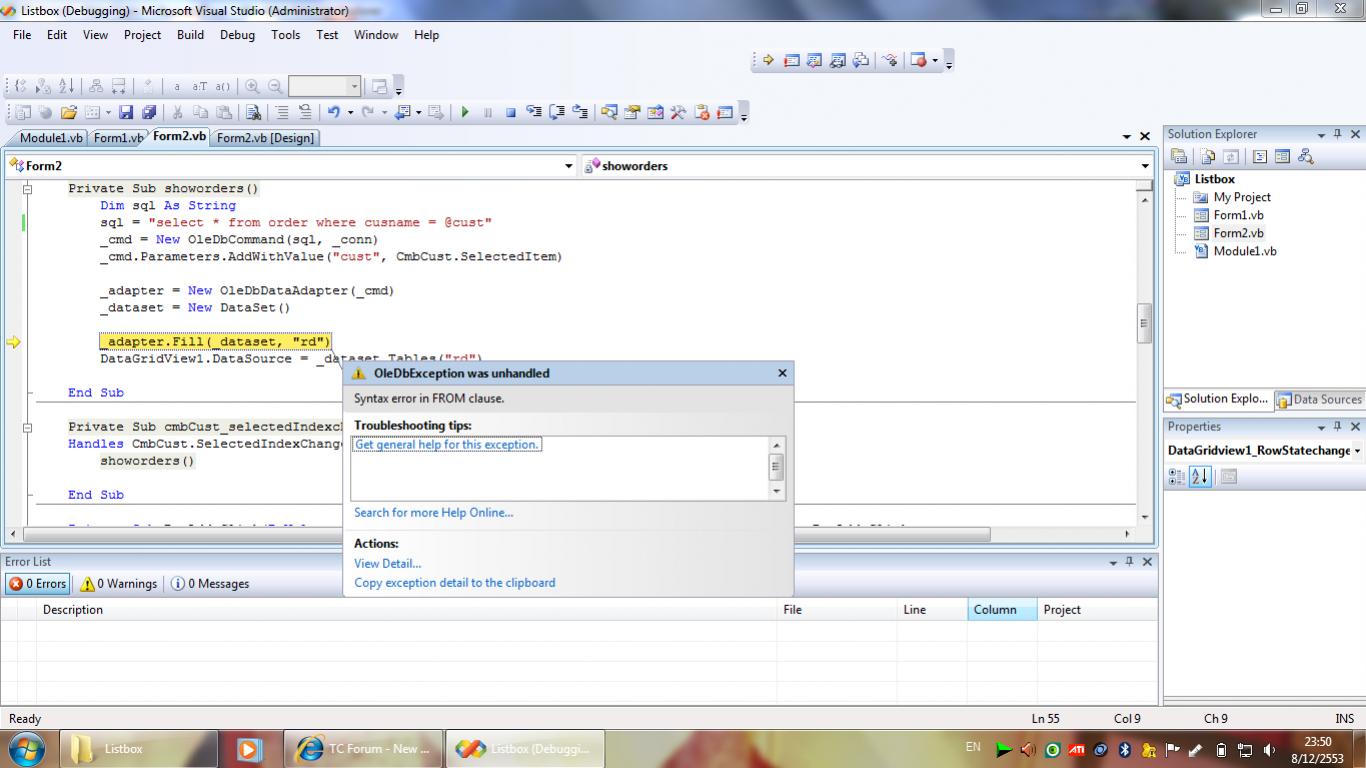
Task: Toggle the 0 Warnings filter button
Action: pos(118,584)
